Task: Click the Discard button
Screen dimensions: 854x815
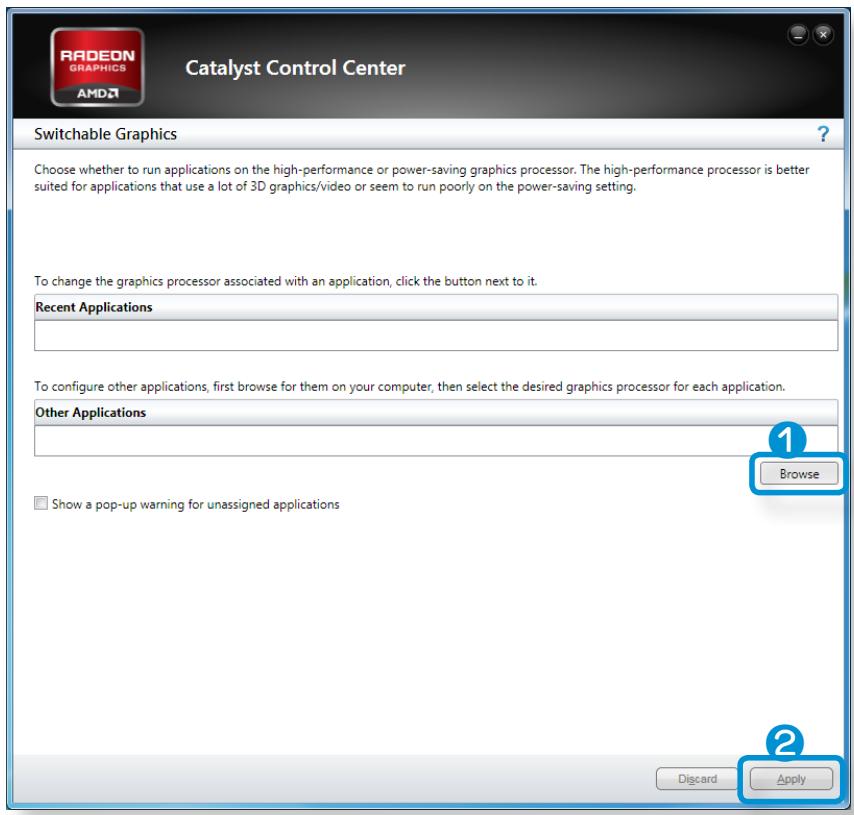Action: (697, 779)
